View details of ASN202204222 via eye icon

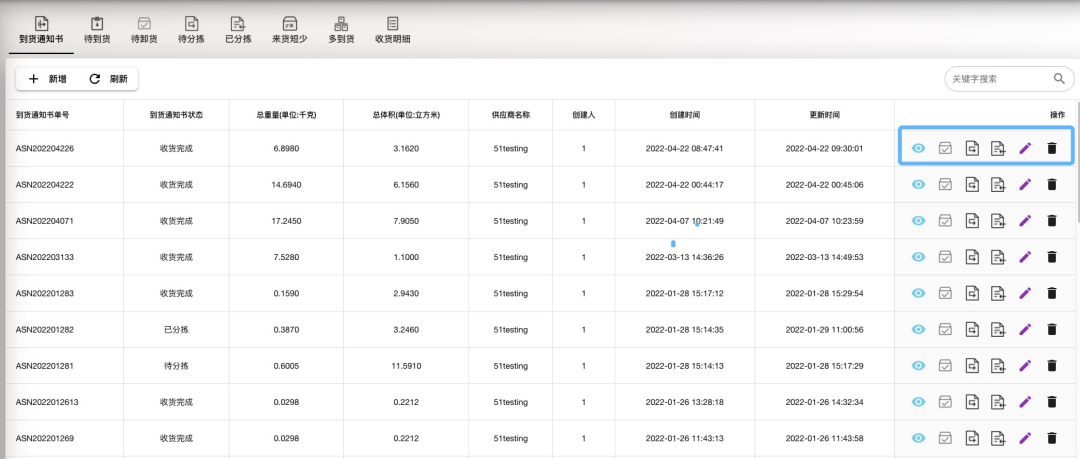pos(918,184)
